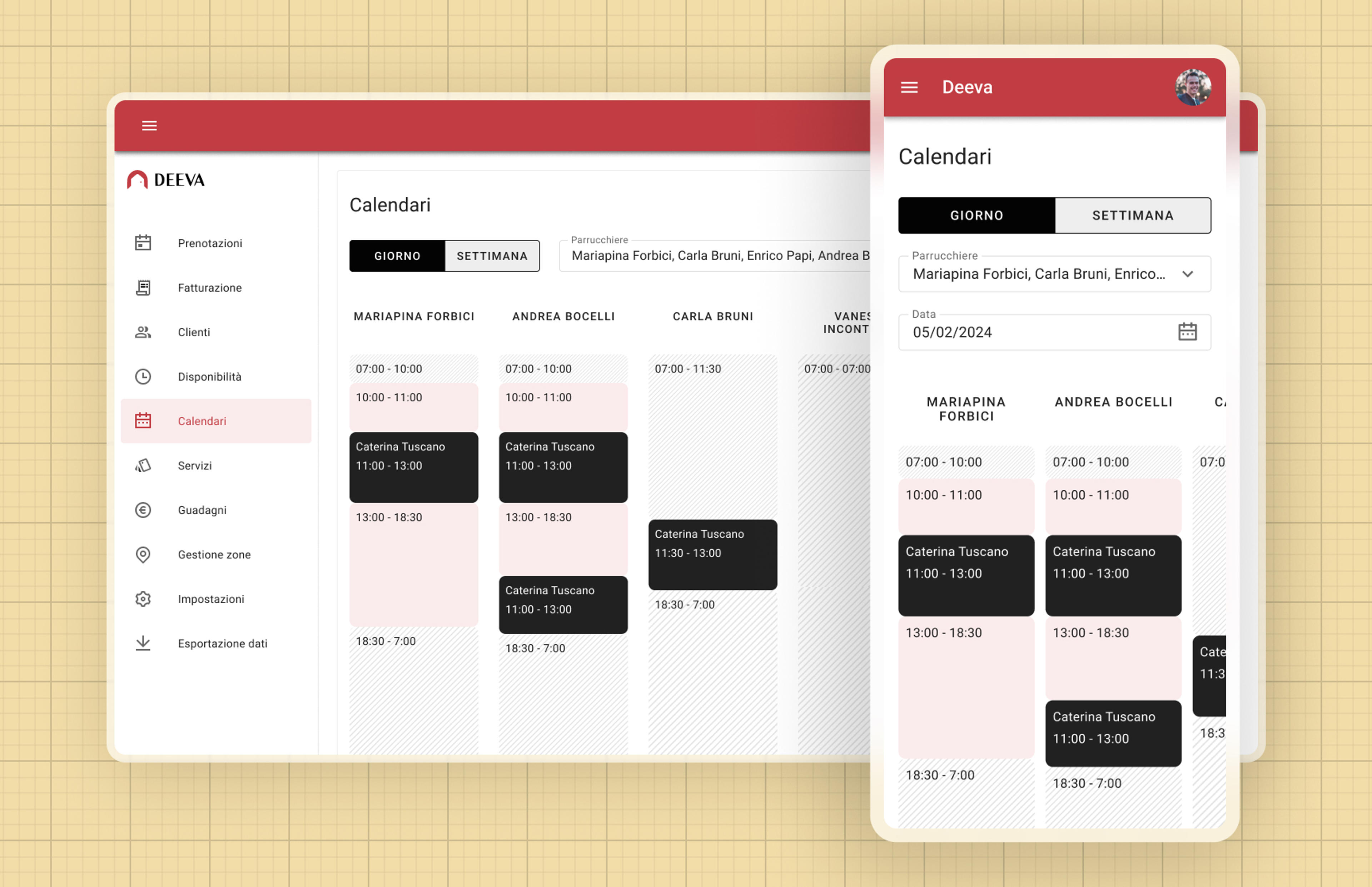
Task: Open Caterina Tuscano 11:30 - 13:00 appointment
Action: tap(712, 554)
